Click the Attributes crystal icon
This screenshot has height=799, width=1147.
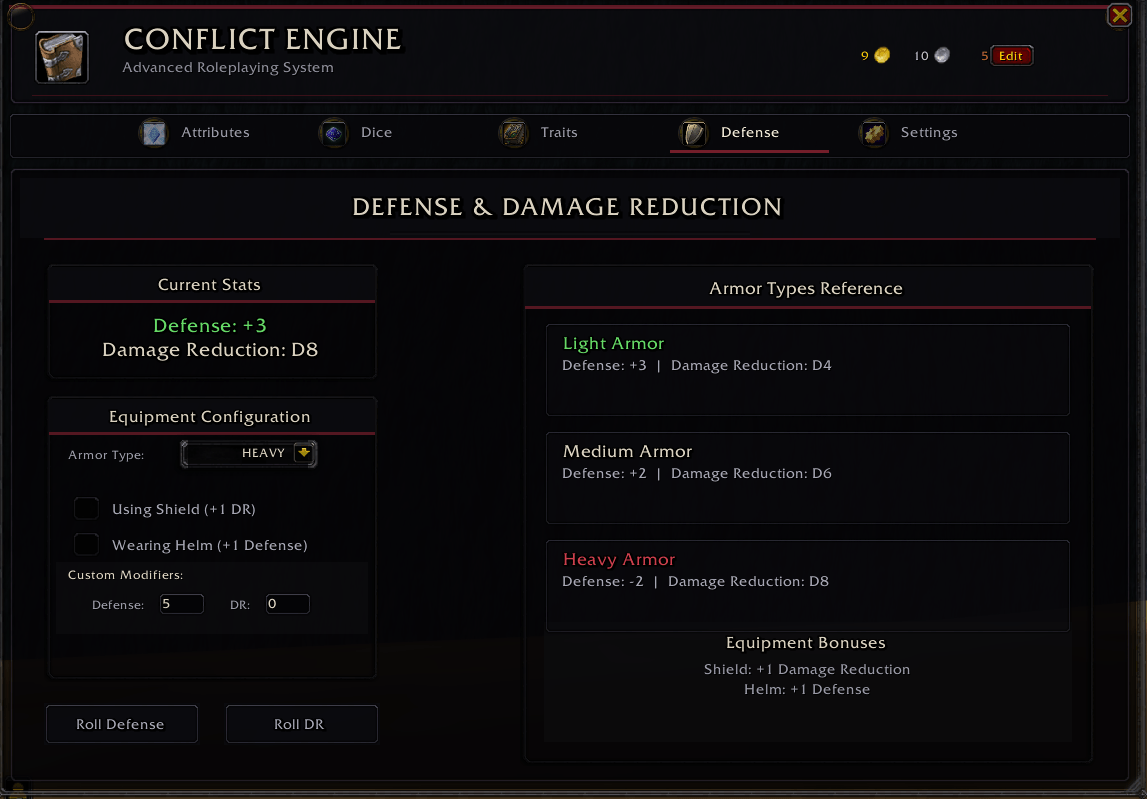154,133
